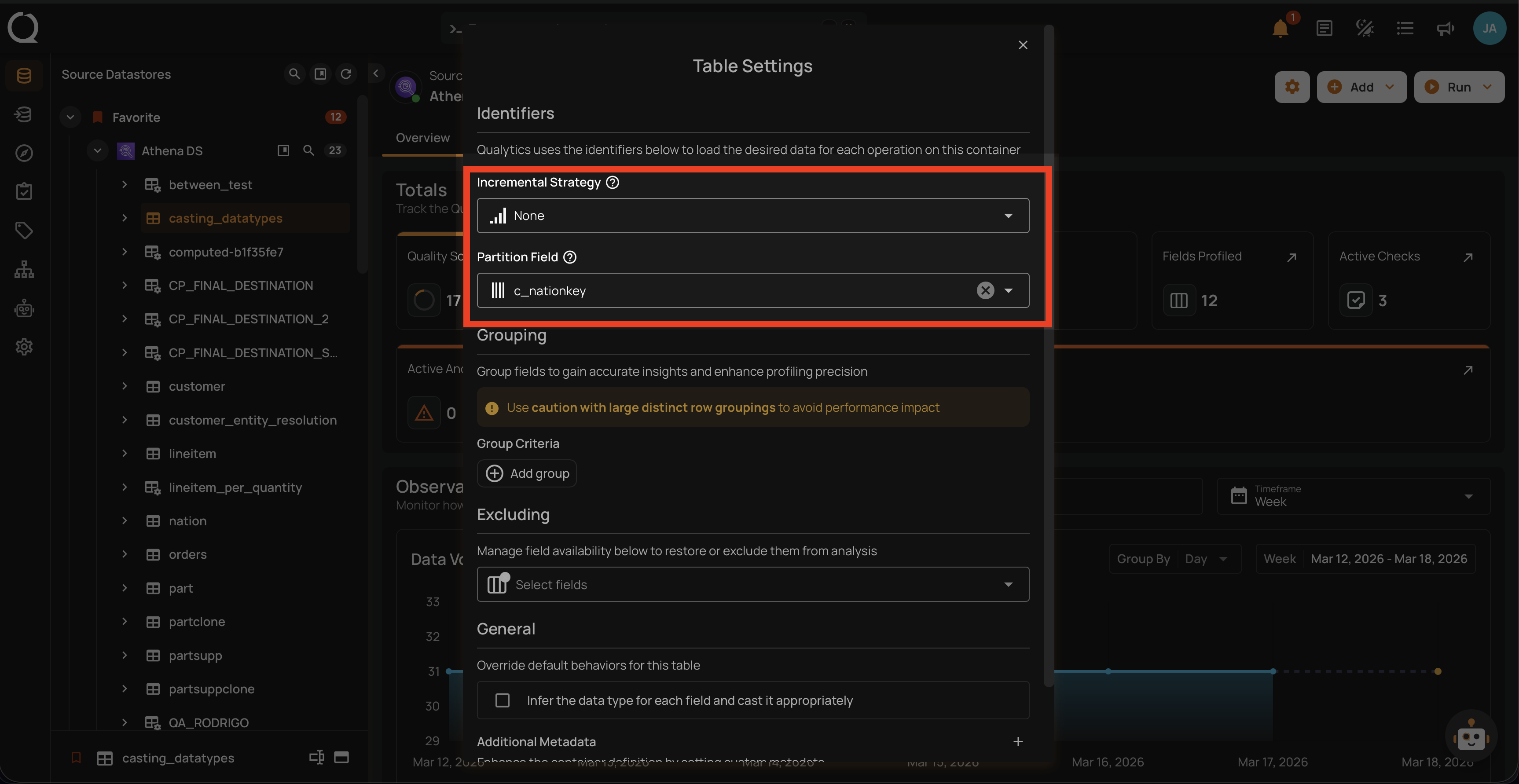This screenshot has width=1519, height=784.
Task: Toggle the bookmark for casting_datatypes footer
Action: (x=76, y=758)
